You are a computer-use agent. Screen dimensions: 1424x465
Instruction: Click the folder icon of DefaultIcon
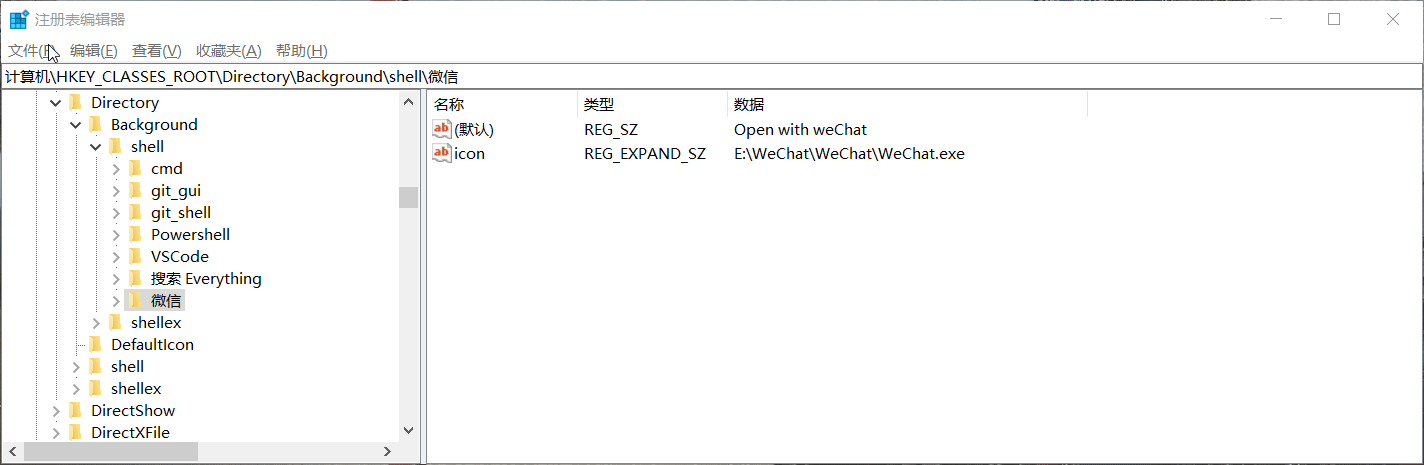pyautogui.click(x=95, y=344)
